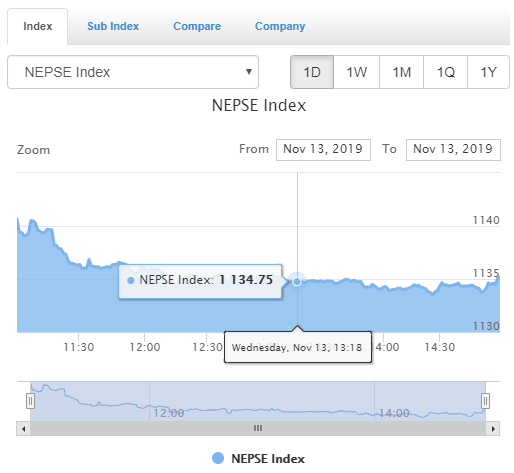Click the right navigator range handle

click(x=485, y=401)
